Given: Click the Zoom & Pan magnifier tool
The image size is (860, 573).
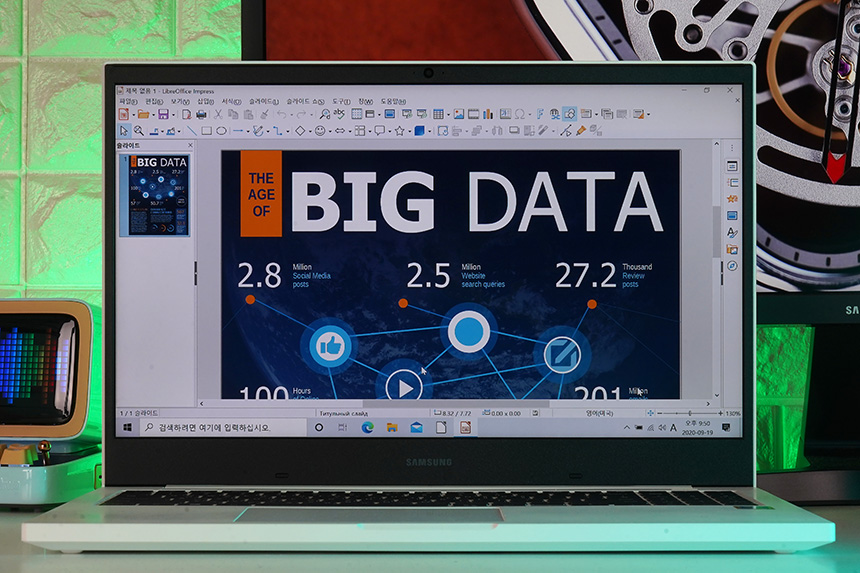Looking at the screenshot, I should tap(139, 131).
